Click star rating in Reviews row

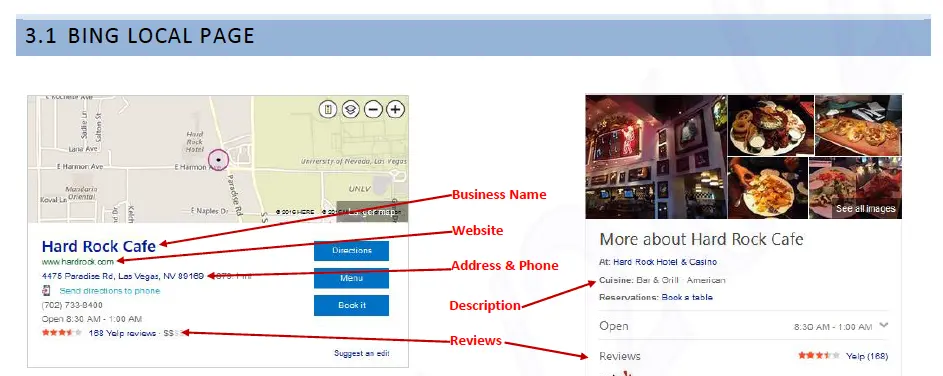click(x=819, y=356)
